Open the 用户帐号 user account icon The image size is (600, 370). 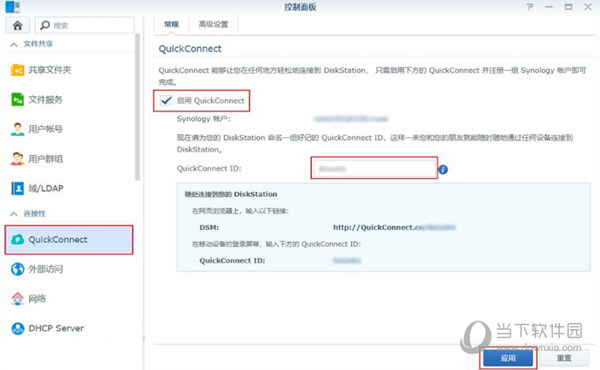[x=18, y=129]
